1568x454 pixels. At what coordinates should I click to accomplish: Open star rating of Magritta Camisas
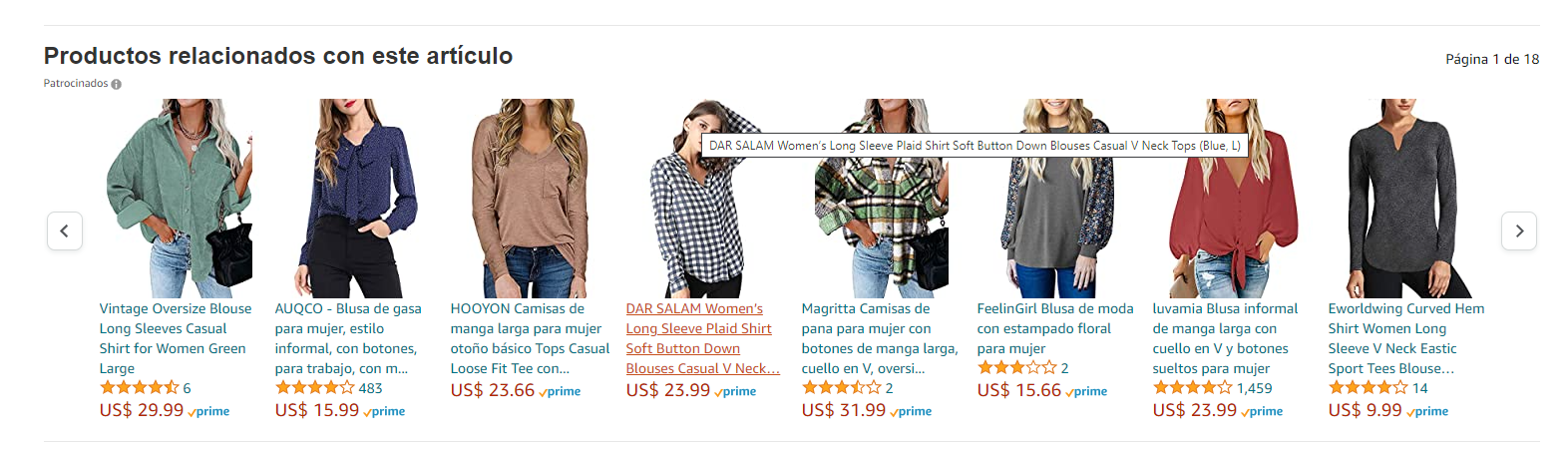841,388
